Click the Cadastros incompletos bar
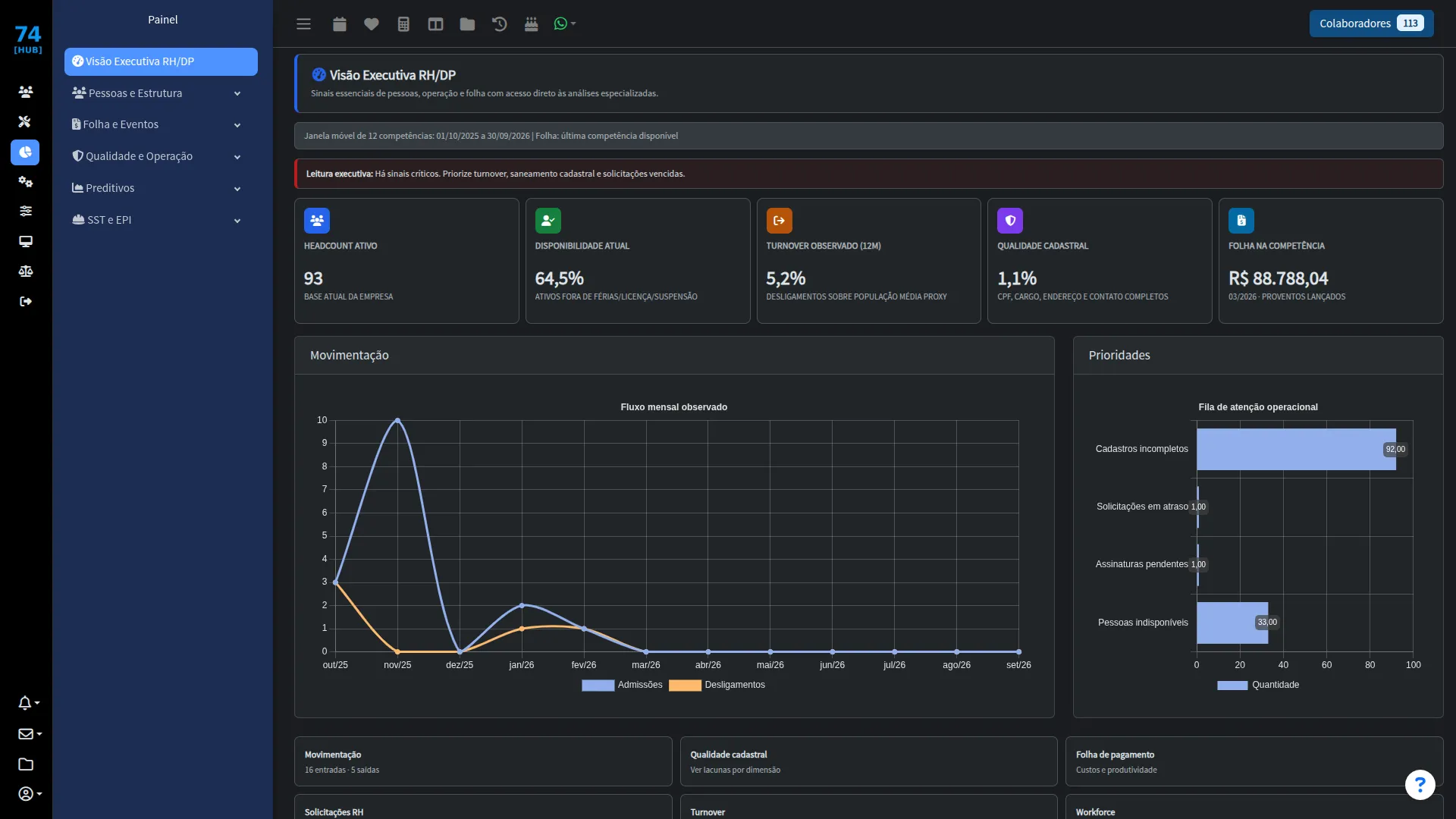The height and width of the screenshot is (819, 1456). 1296,449
